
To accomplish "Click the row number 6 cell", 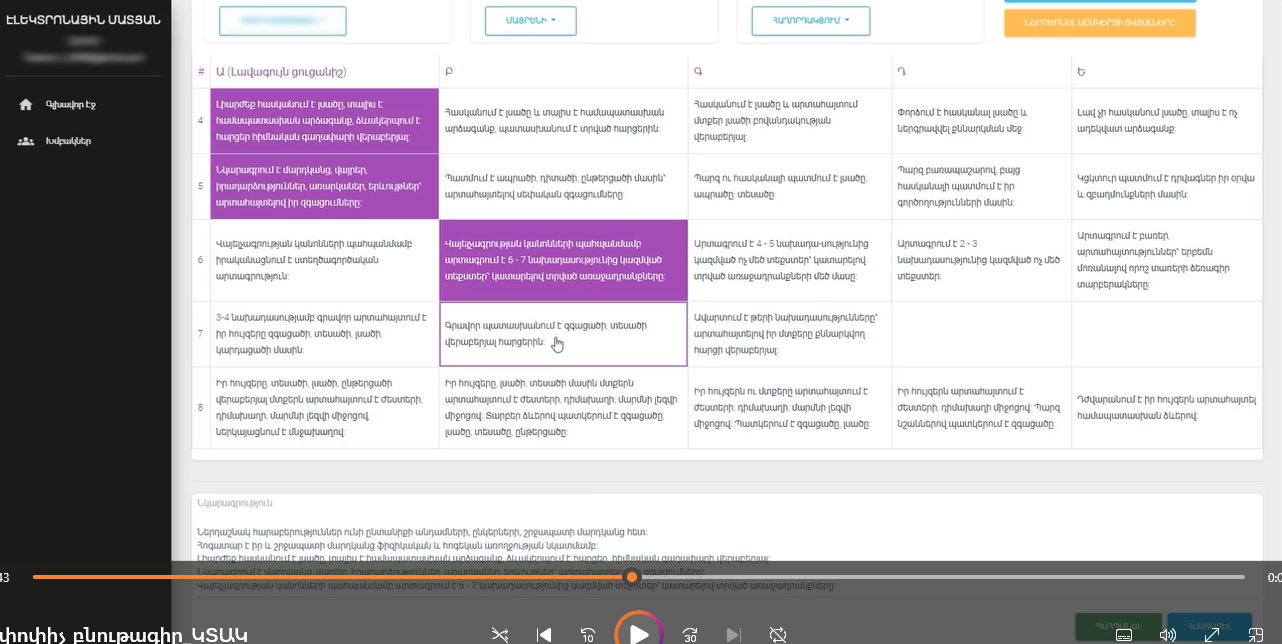I will (201, 260).
